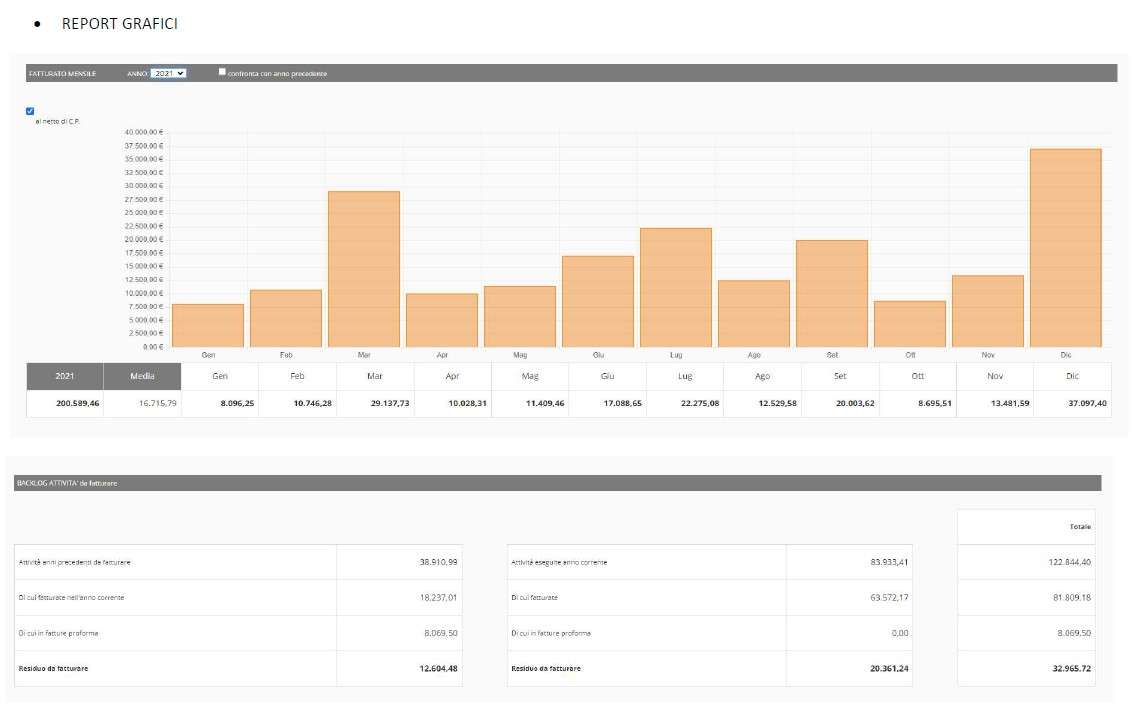Click the September (Set) chart bar
Screen dimensions: 1142x706
tap(832, 293)
